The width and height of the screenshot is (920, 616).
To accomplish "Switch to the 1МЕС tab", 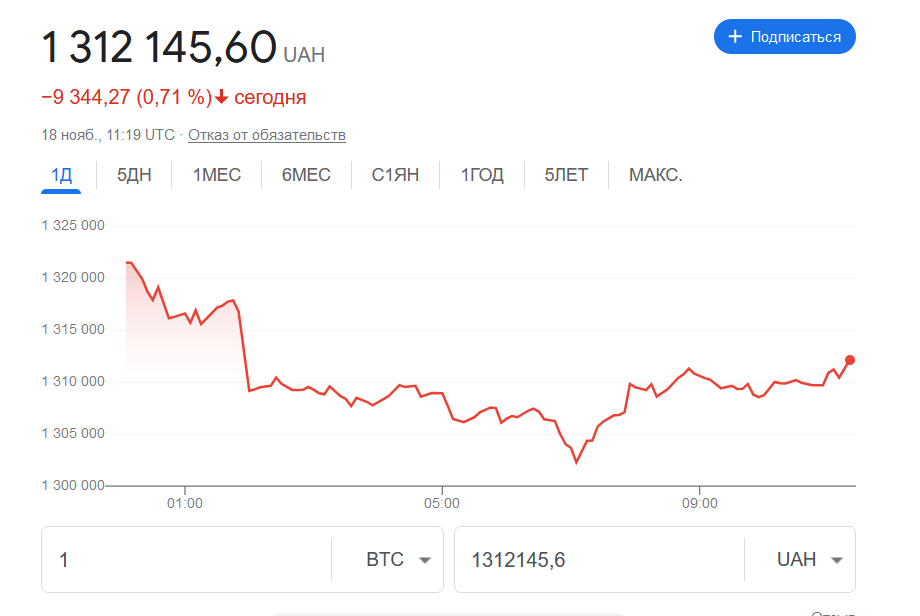I will [x=217, y=175].
